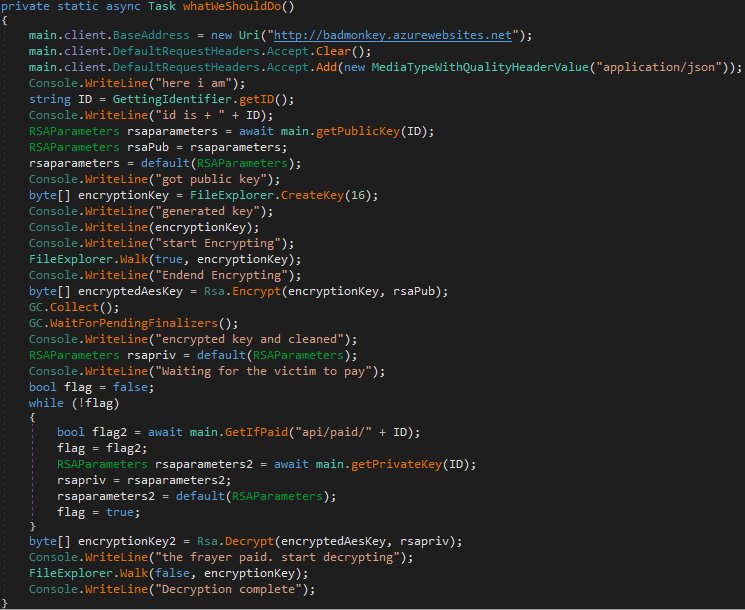The height and width of the screenshot is (610, 745).
Task: Click the whatWeShouldDo method name
Action: (232, 7)
